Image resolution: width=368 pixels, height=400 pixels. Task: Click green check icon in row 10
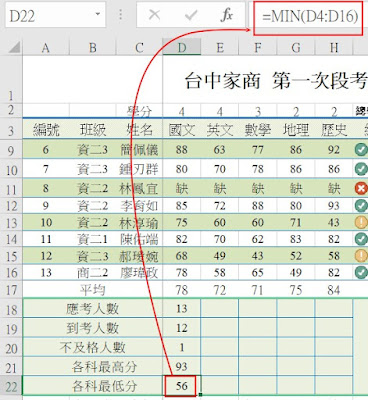pyautogui.click(x=361, y=169)
